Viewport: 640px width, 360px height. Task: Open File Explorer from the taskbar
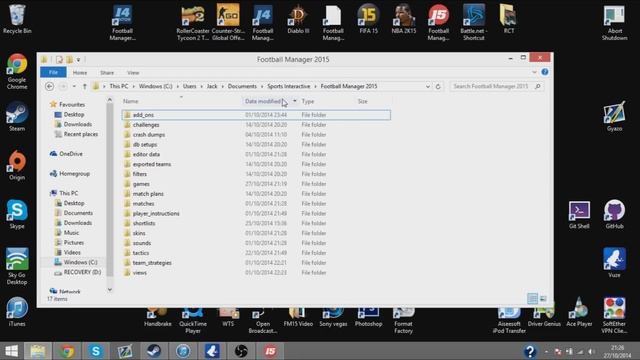pyautogui.click(x=38, y=351)
